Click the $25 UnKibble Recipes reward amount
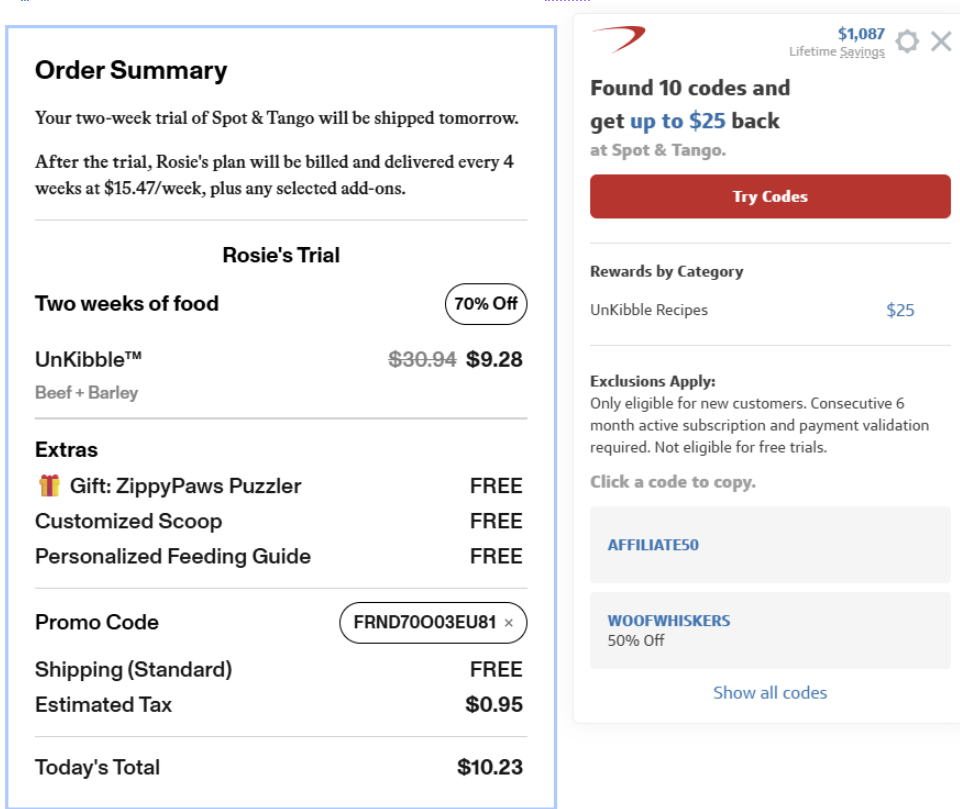The height and width of the screenshot is (809, 960). coord(900,310)
